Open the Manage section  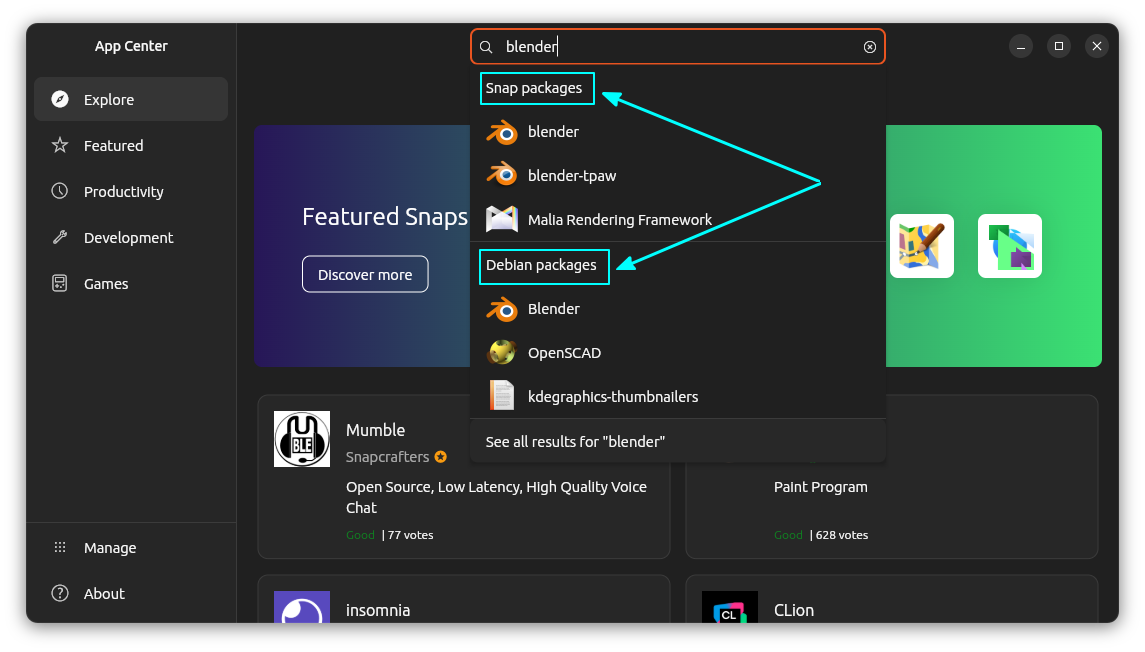[x=110, y=547]
